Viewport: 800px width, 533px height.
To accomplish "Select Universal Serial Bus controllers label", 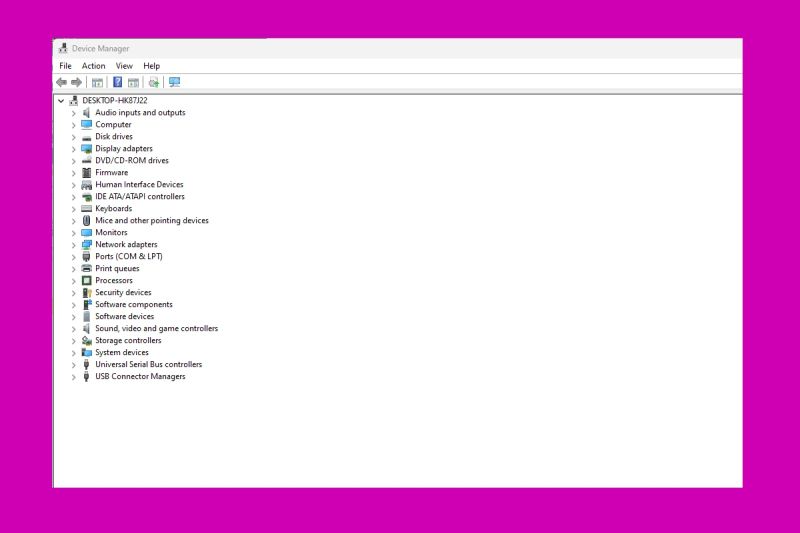I will 148,364.
